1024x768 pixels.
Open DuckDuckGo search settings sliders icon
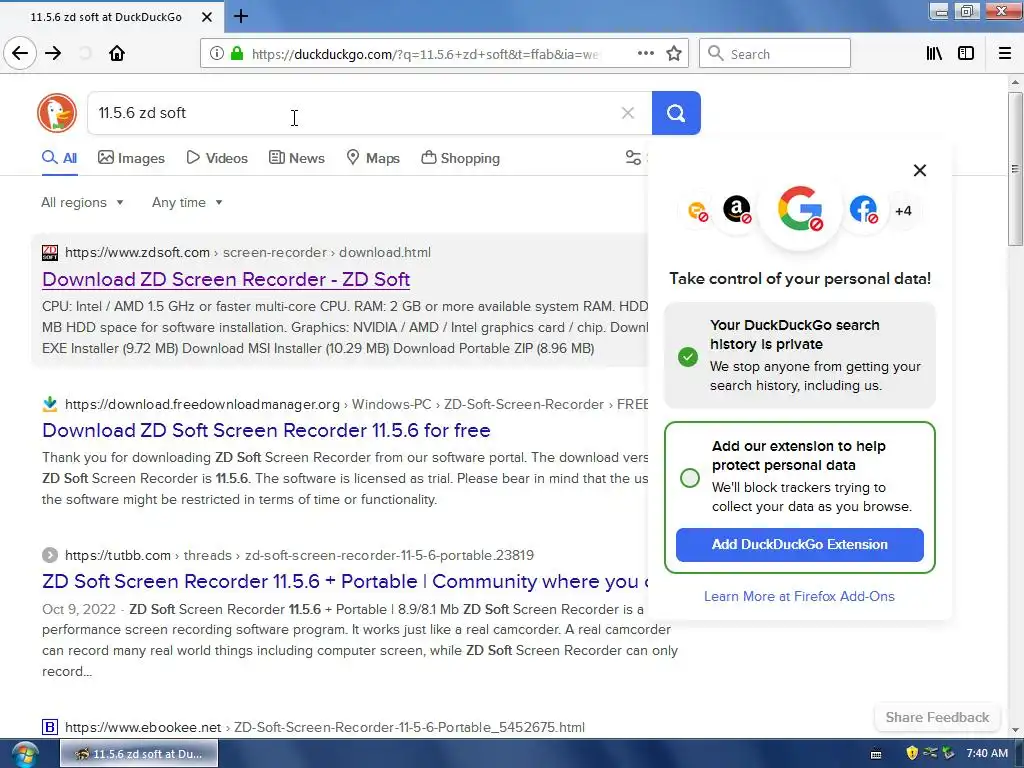tap(633, 157)
